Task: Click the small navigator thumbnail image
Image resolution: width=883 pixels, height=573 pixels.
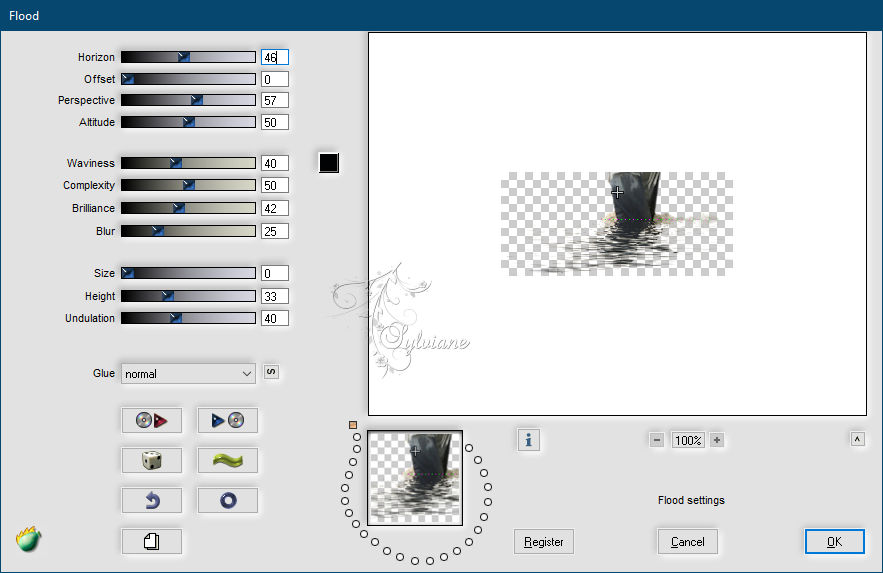Action: (x=415, y=478)
